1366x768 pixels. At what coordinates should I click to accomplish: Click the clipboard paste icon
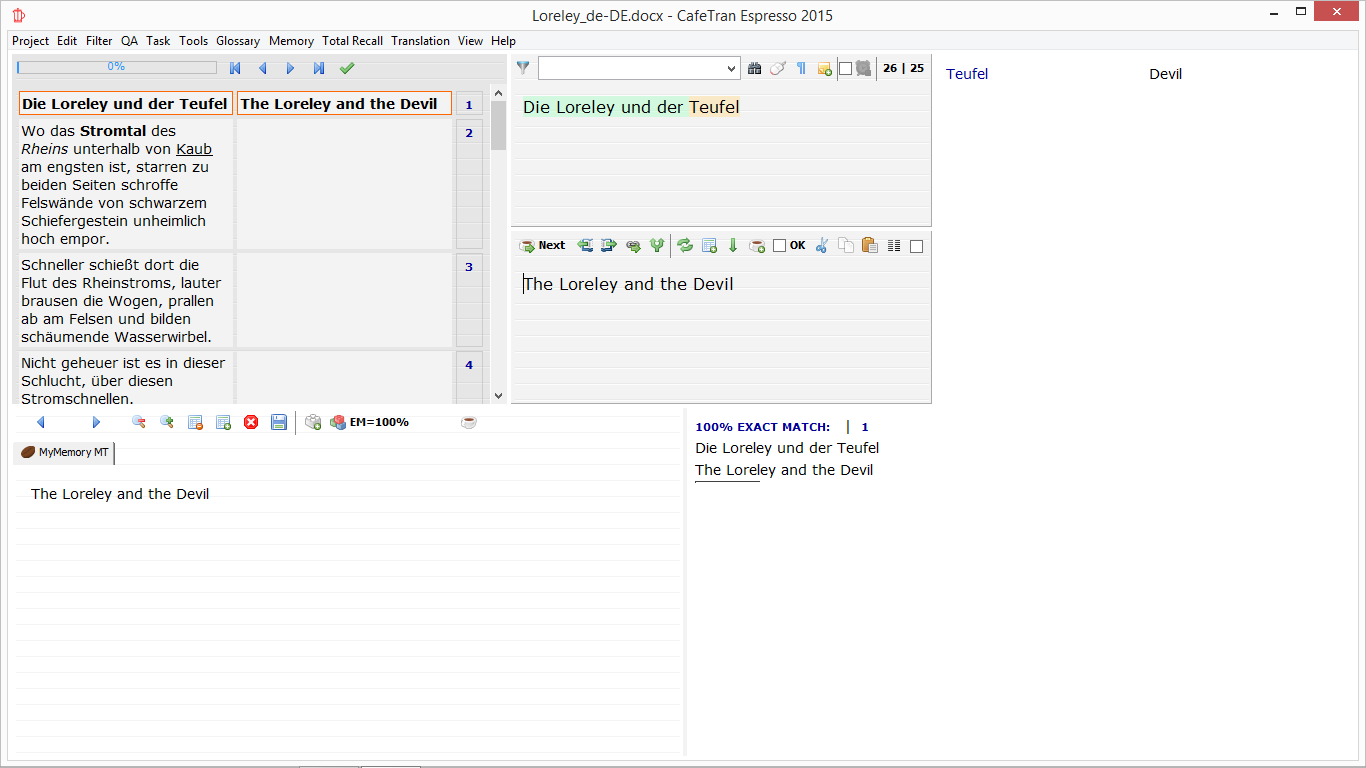[869, 245]
